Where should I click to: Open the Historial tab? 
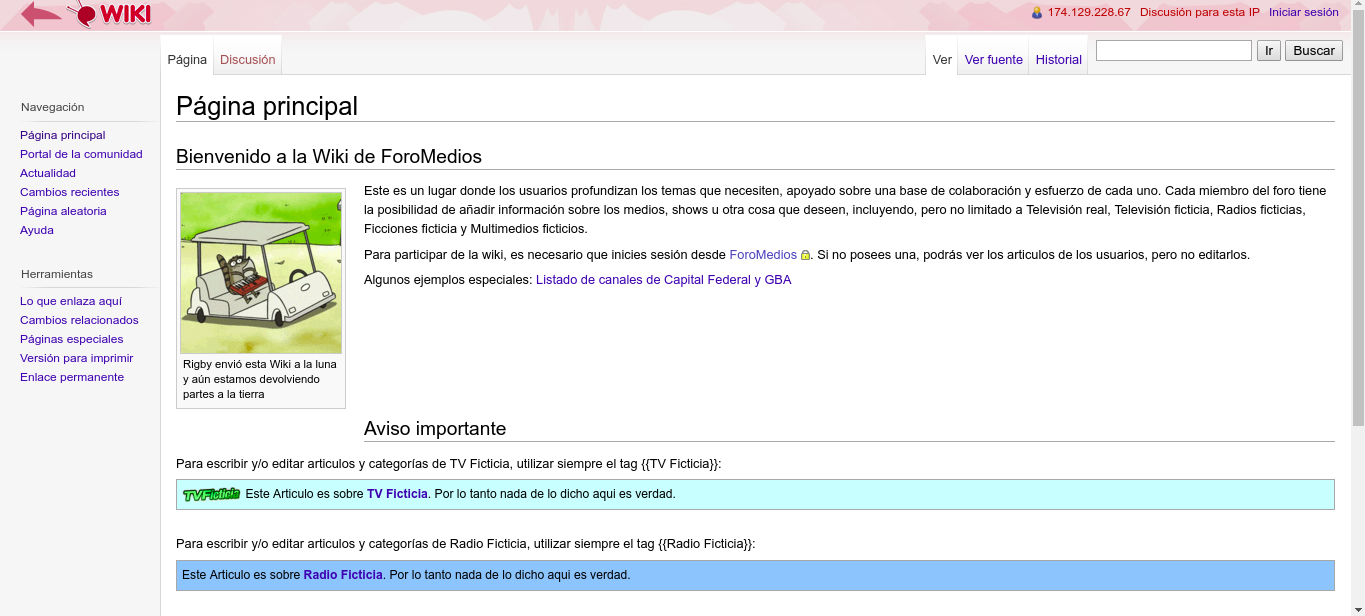[1058, 59]
